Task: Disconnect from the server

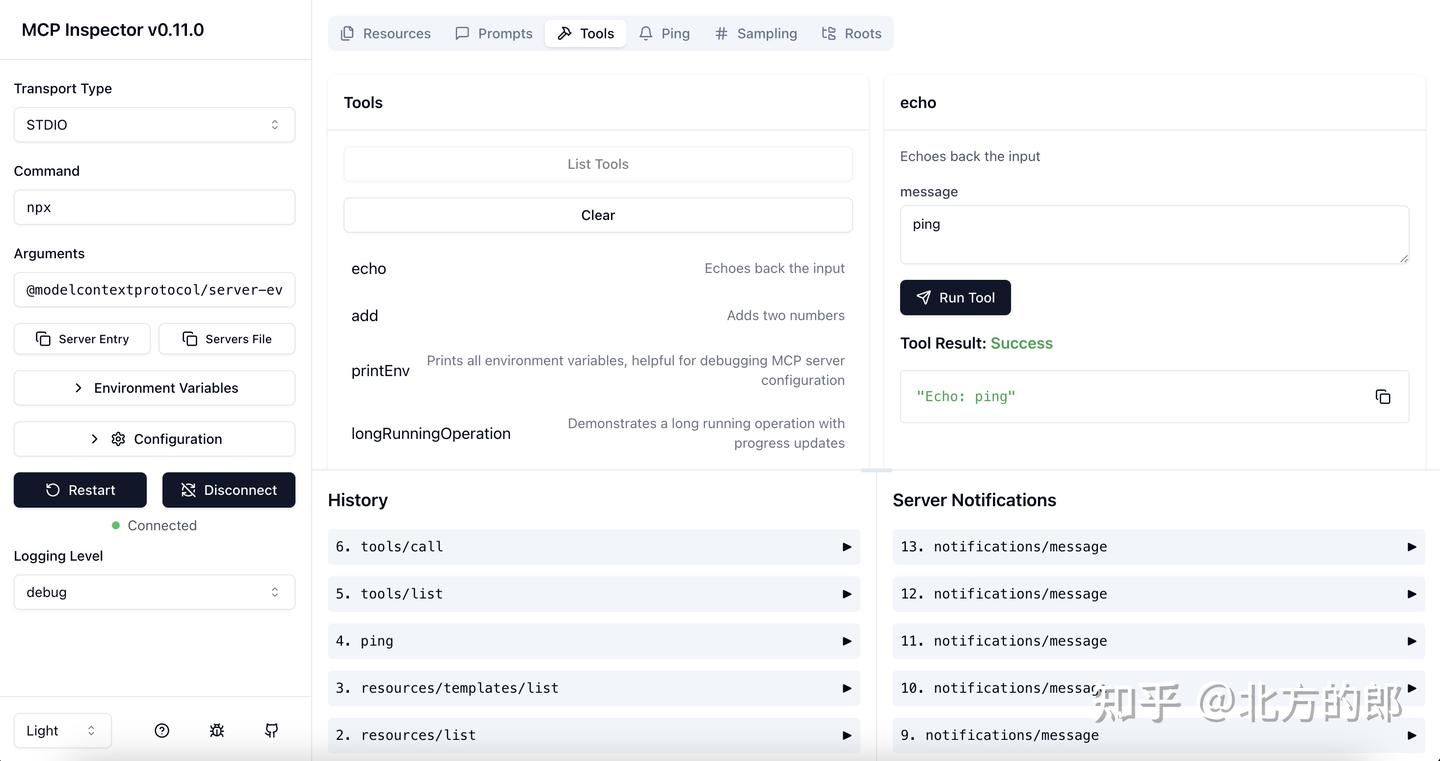Action: pyautogui.click(x=229, y=490)
